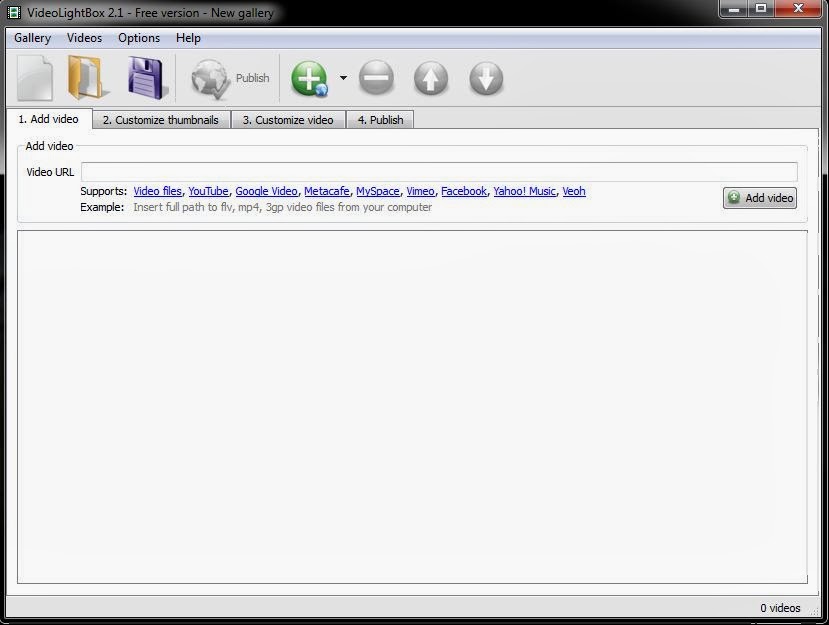Click the Add video button
This screenshot has height=625, width=829.
[x=760, y=198]
